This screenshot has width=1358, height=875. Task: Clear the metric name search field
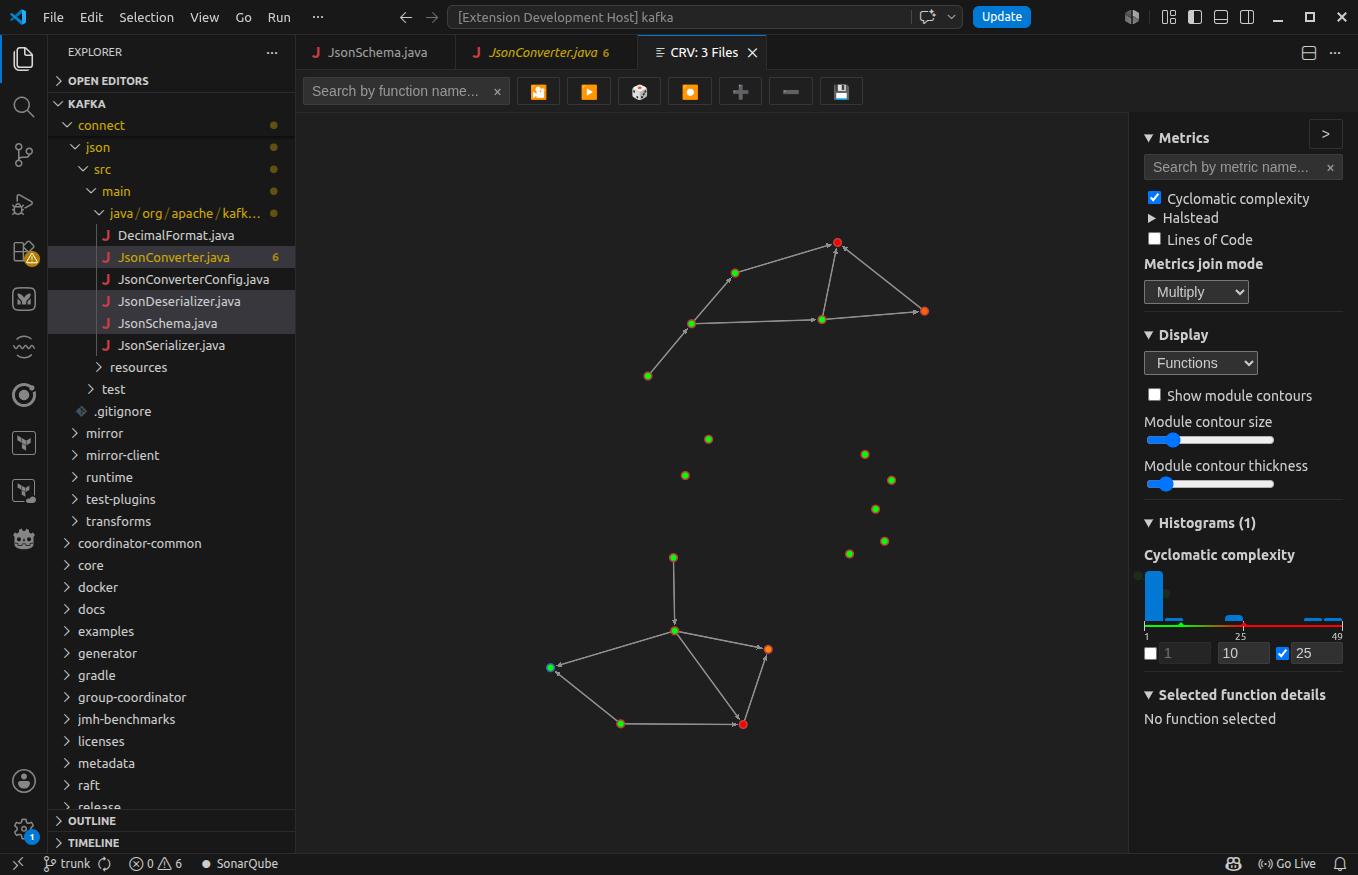[1330, 168]
